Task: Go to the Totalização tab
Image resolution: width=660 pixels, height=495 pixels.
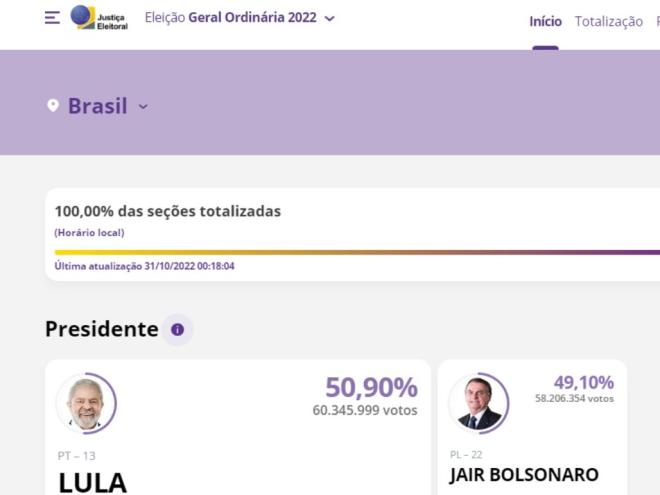Action: (608, 21)
